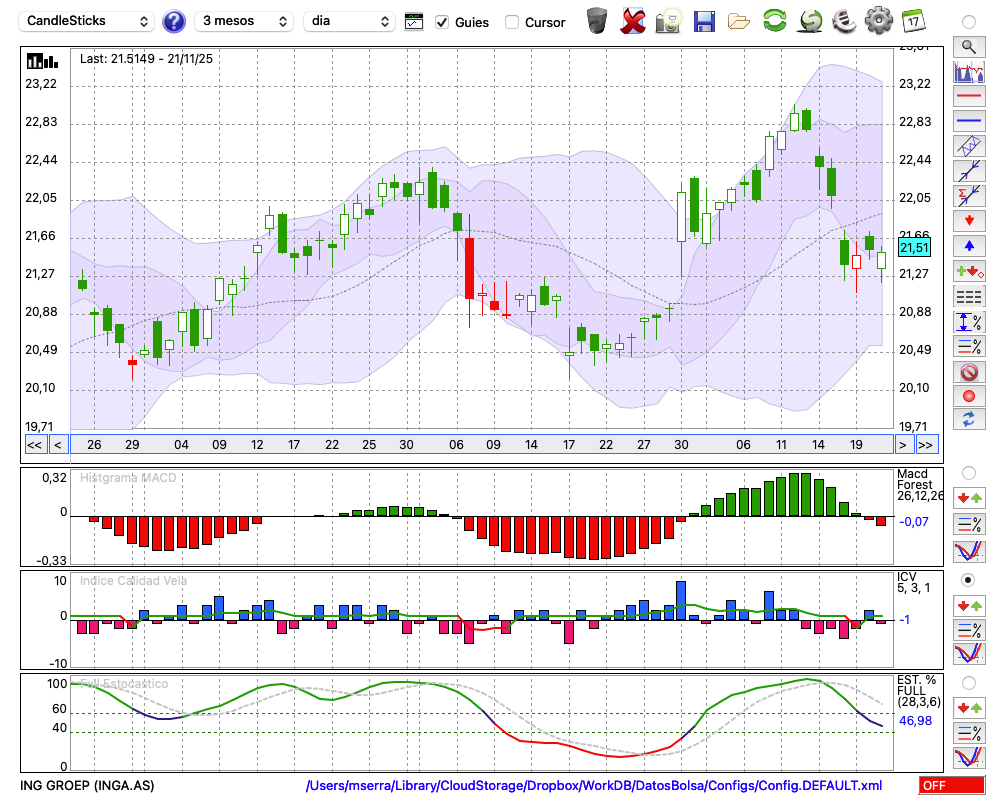Viewport: 1000px width, 800px height.
Task: Uncheck the Guies checkbox
Action: [443, 22]
